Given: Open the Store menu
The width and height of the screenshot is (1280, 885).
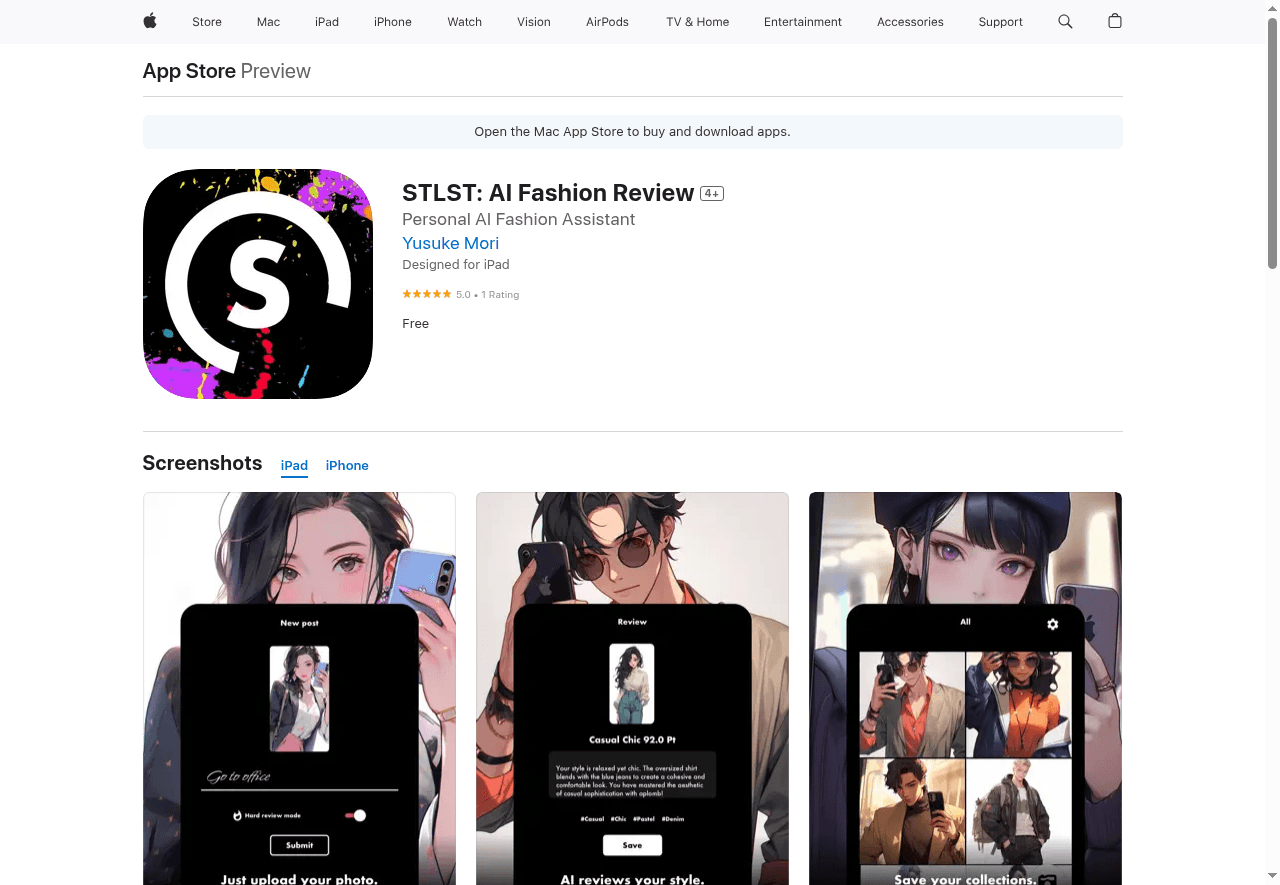Looking at the screenshot, I should (207, 21).
